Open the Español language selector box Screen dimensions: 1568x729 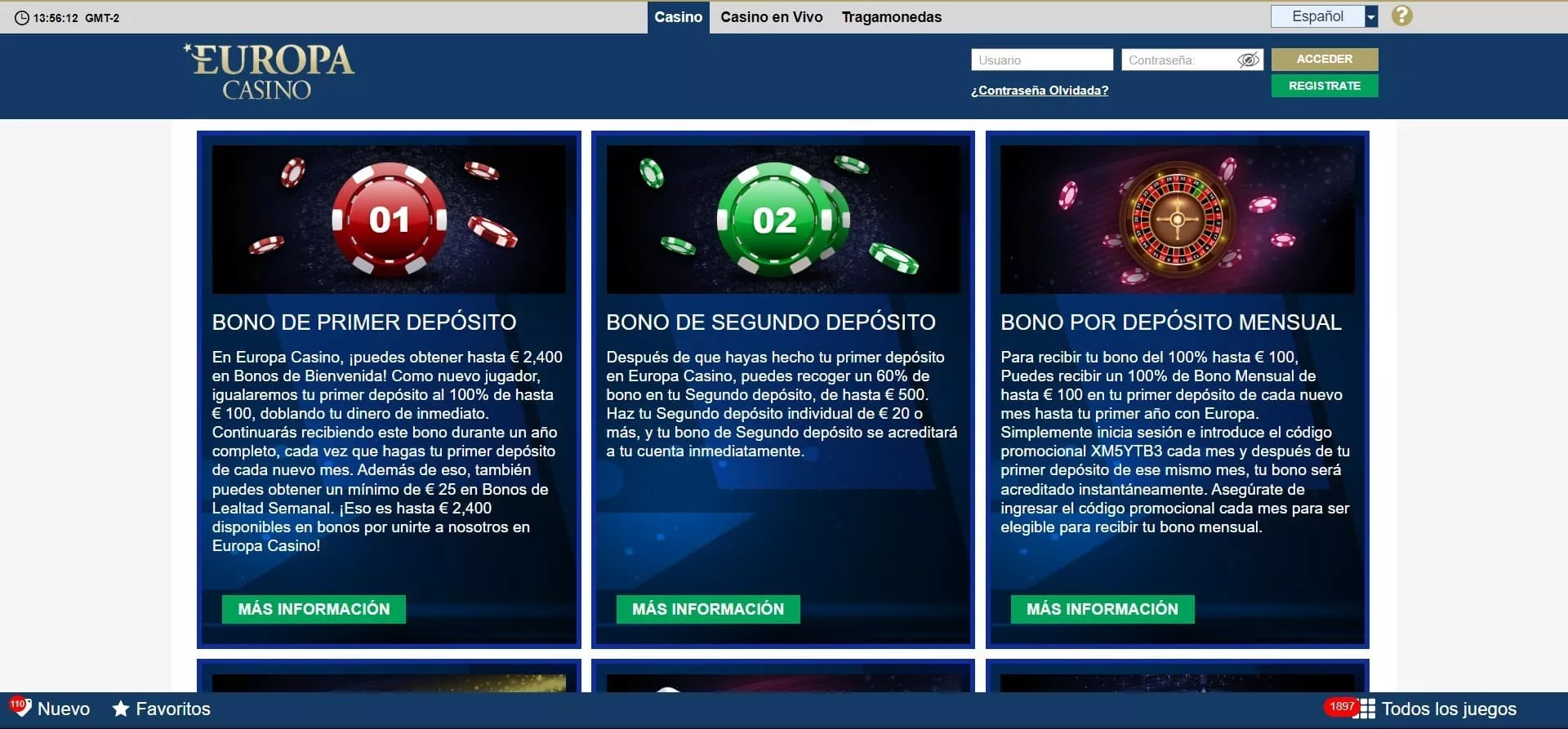point(1316,17)
